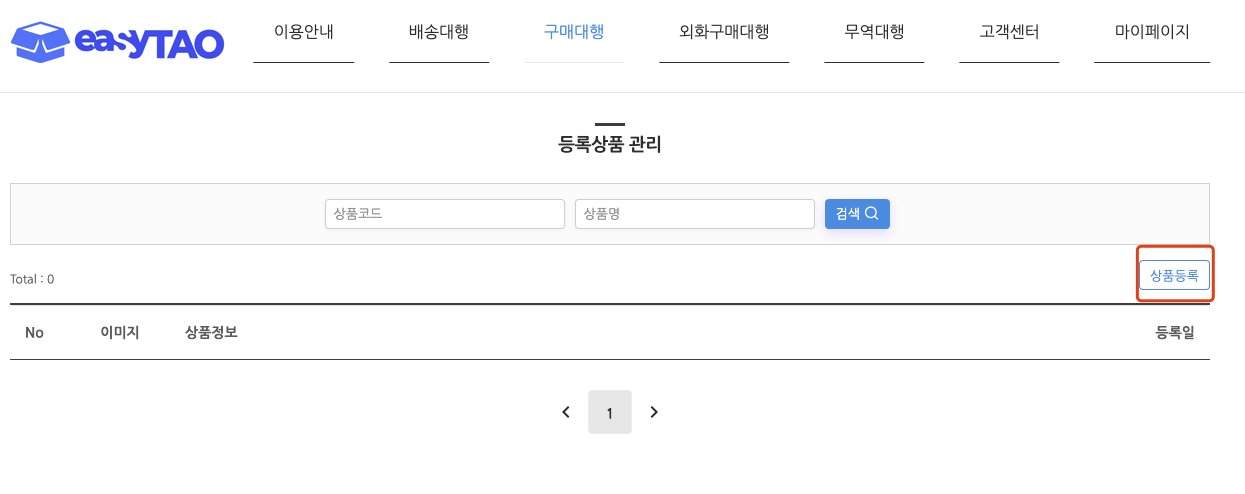Open the 고객센터 menu
Viewport: 1245px width, 494px height.
pos(1009,32)
